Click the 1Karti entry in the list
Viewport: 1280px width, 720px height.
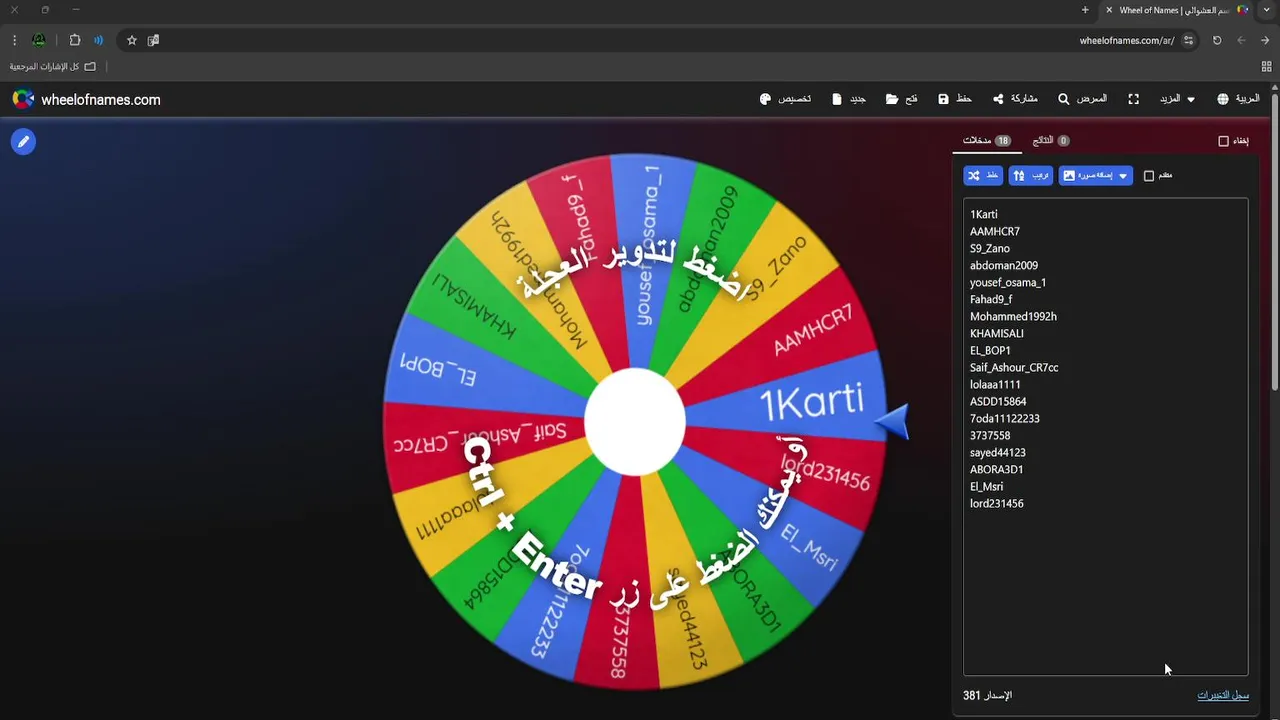pyautogui.click(x=983, y=214)
